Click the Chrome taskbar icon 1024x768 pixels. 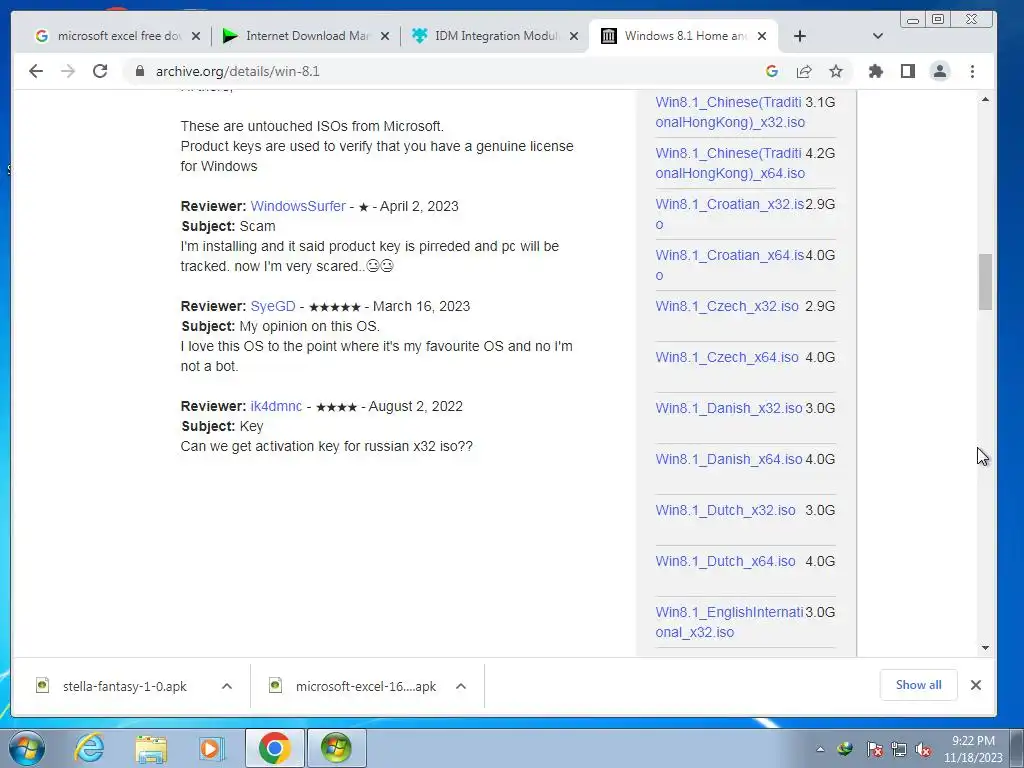[x=274, y=748]
